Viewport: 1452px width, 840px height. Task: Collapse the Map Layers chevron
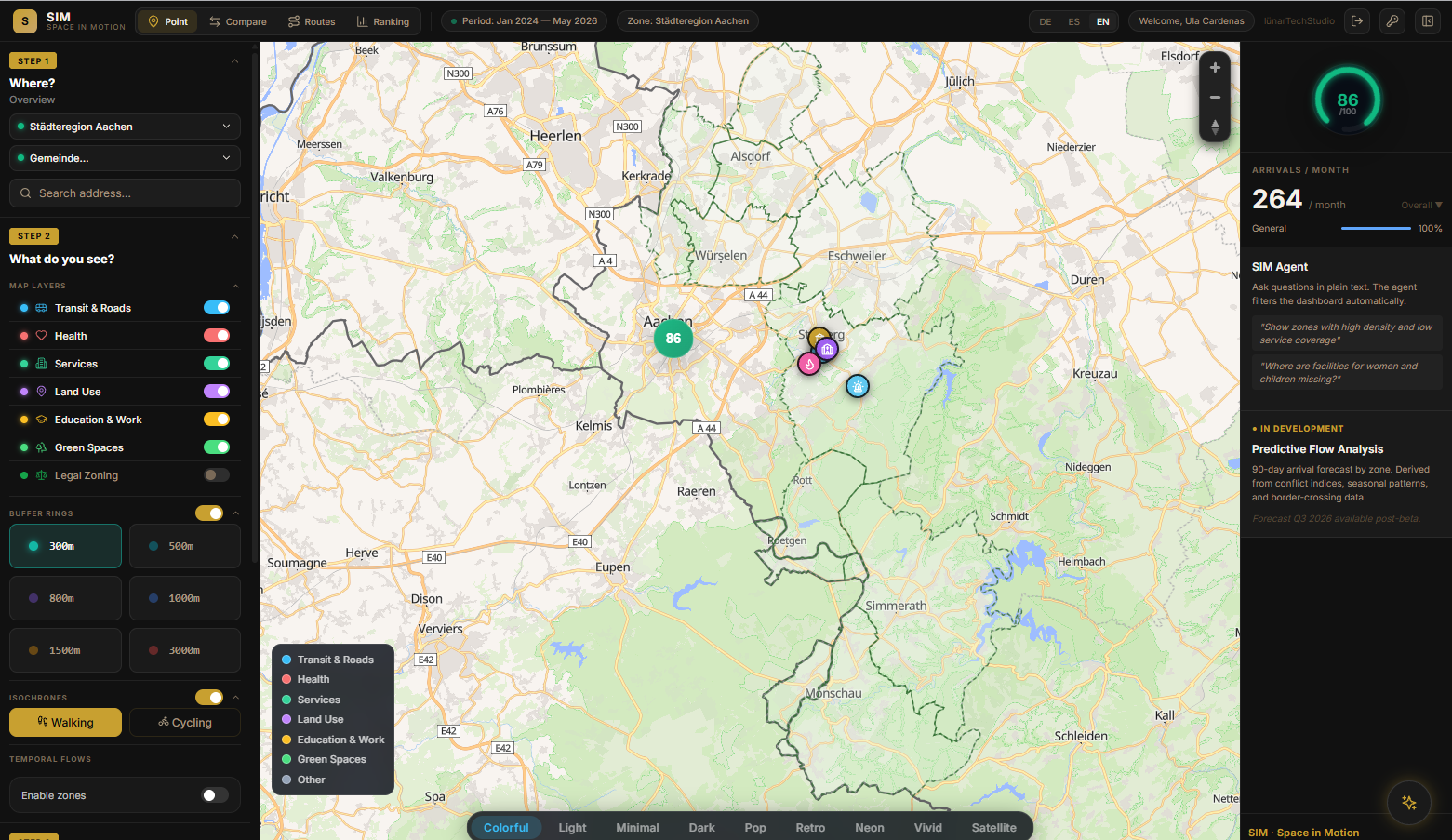[x=235, y=286]
